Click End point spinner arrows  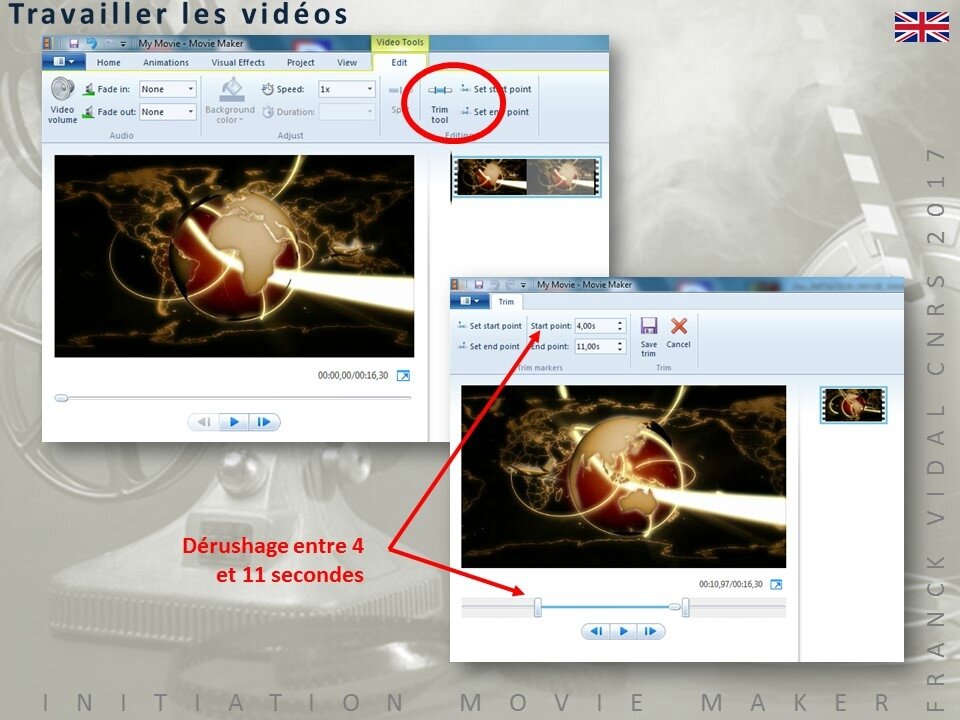coord(620,347)
